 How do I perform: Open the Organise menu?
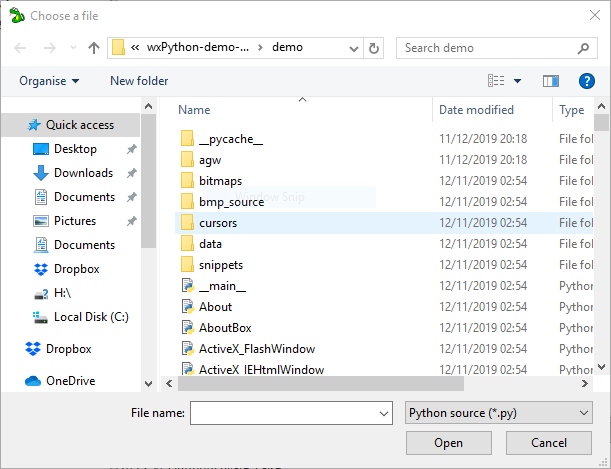49,81
